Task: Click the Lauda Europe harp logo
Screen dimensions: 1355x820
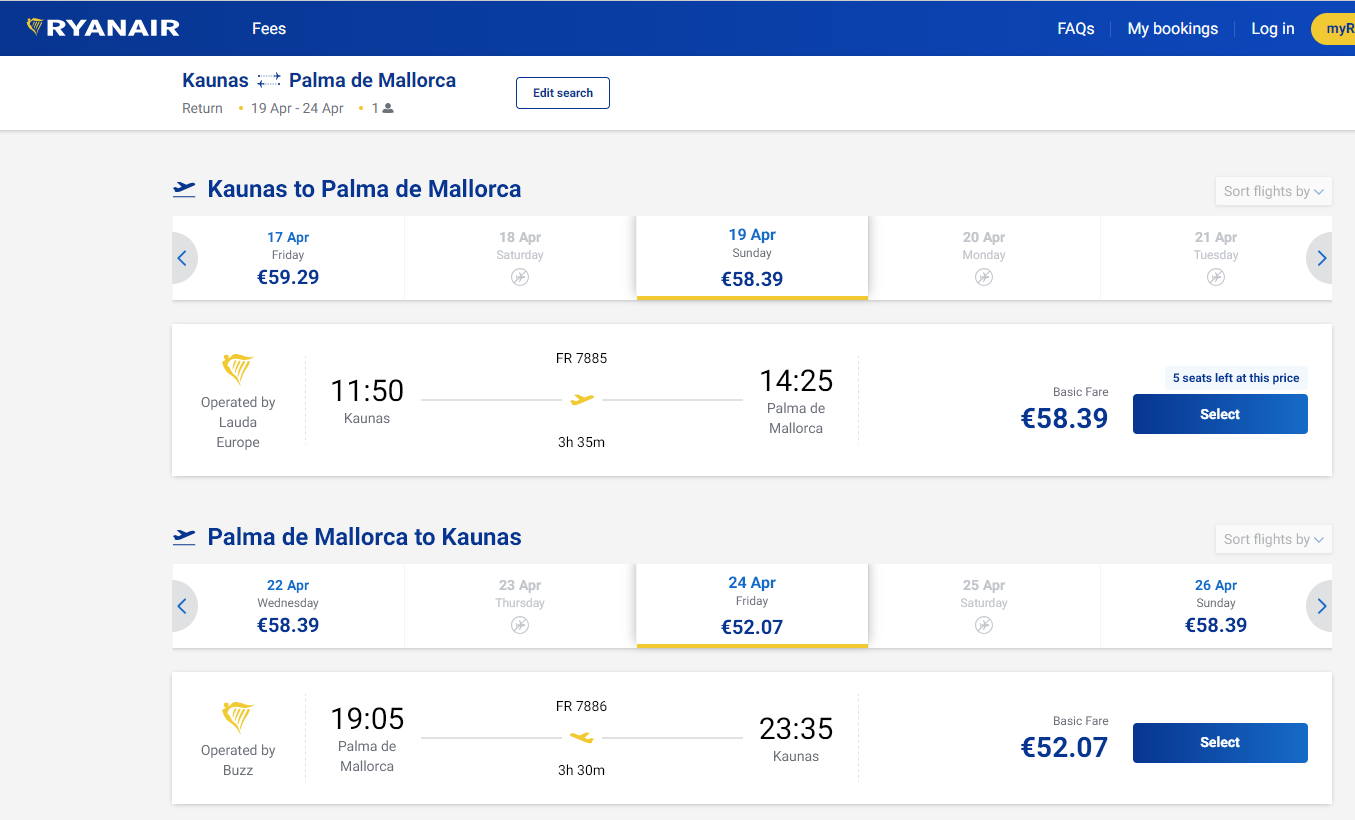Action: point(237,368)
